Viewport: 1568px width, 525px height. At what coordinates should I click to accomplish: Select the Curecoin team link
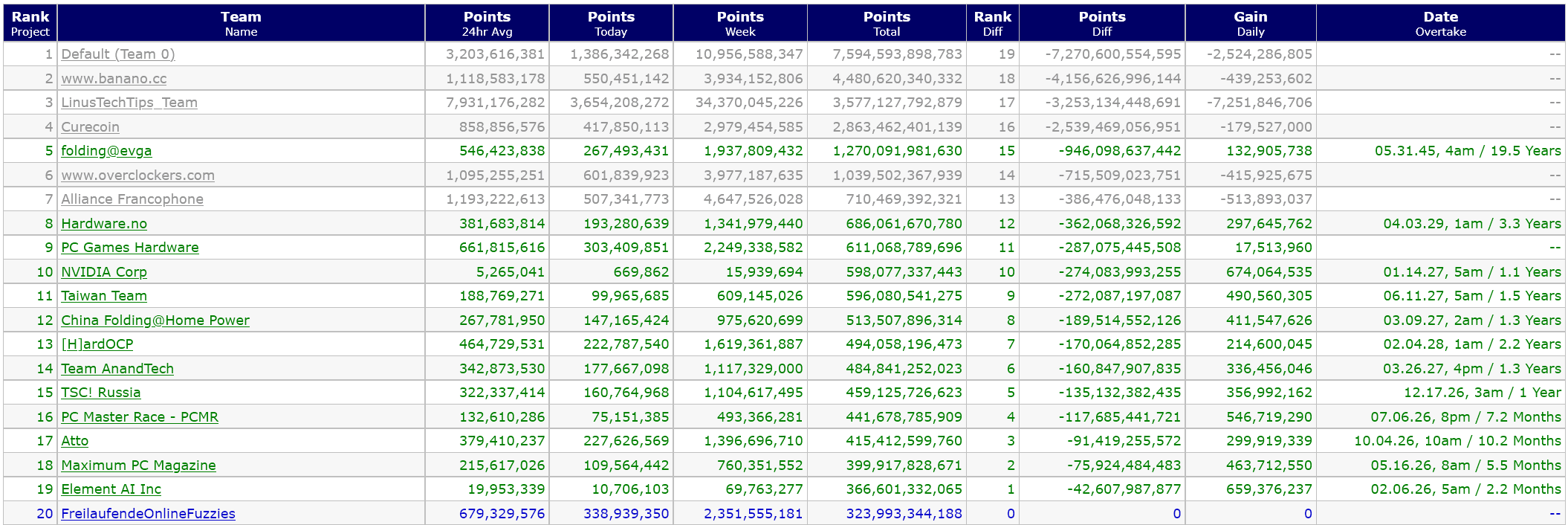click(90, 127)
